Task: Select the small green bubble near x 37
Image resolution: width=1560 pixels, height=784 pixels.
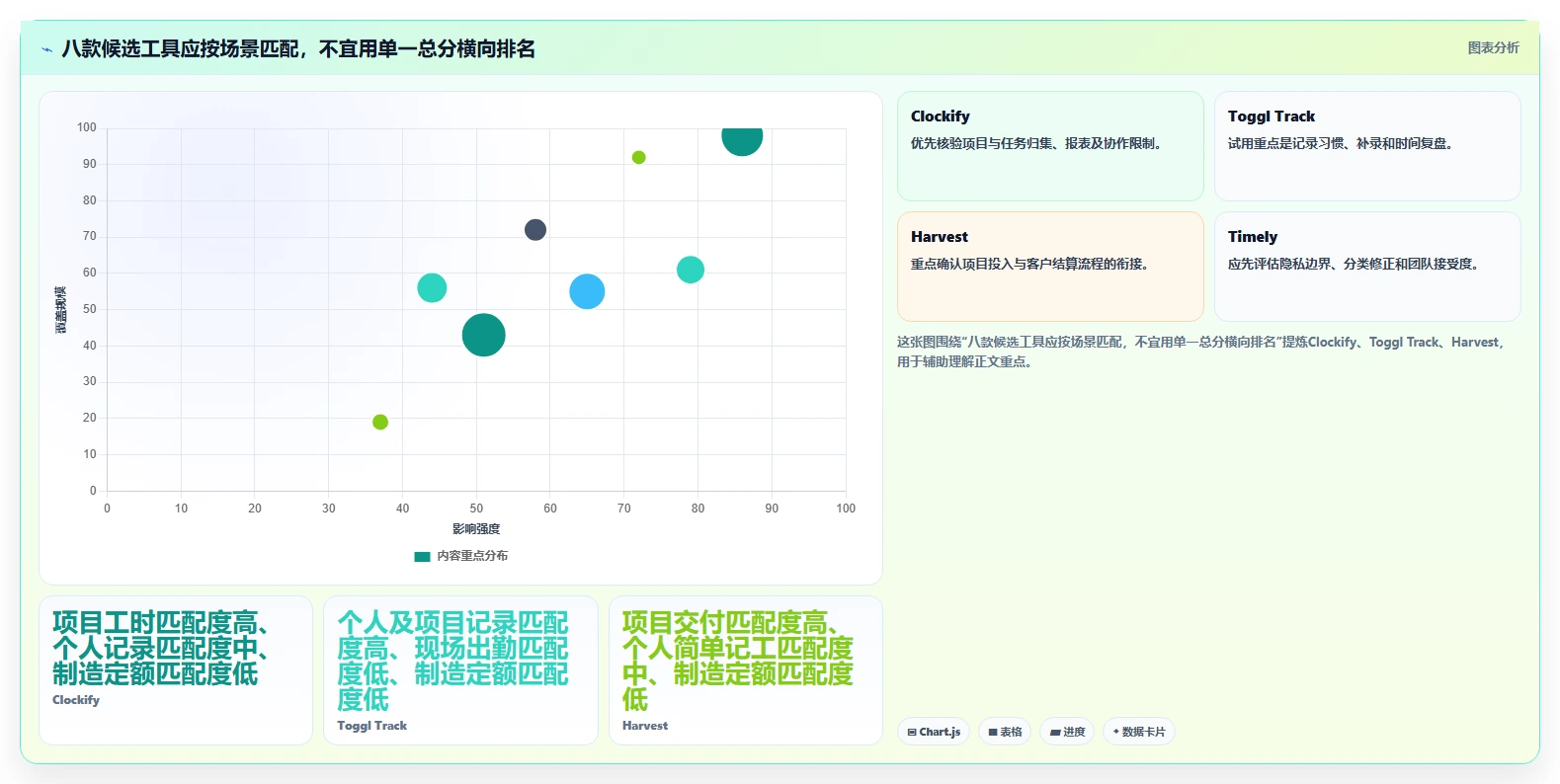Action: 380,422
